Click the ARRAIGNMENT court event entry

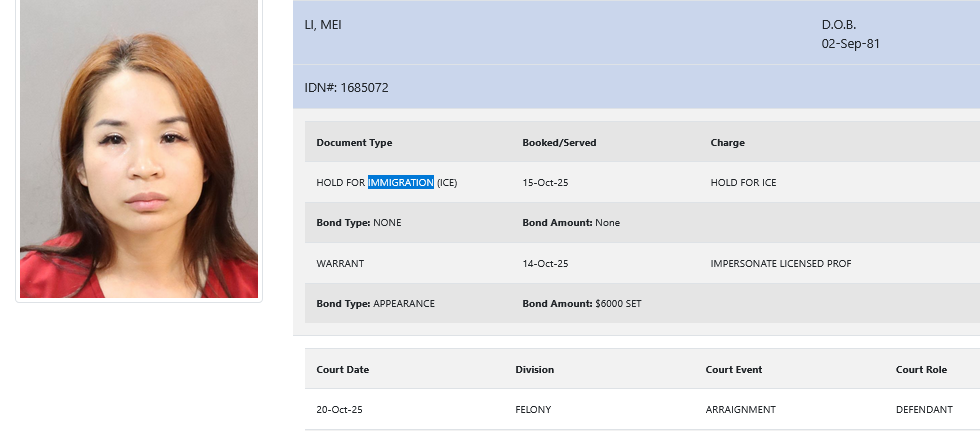click(x=740, y=410)
